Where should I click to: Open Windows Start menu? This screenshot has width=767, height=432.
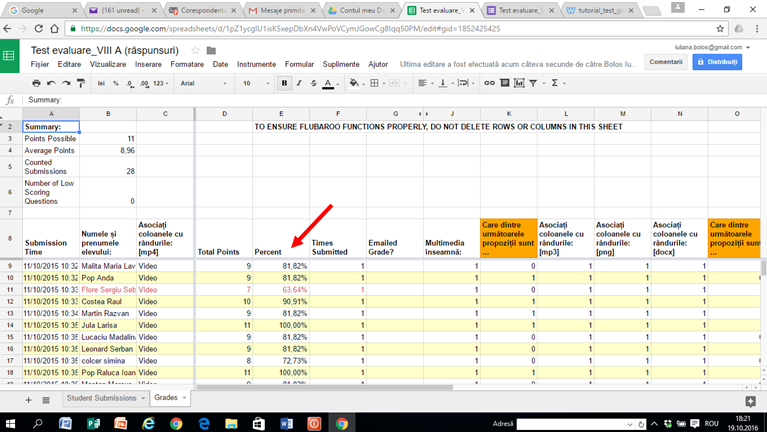click(10, 423)
